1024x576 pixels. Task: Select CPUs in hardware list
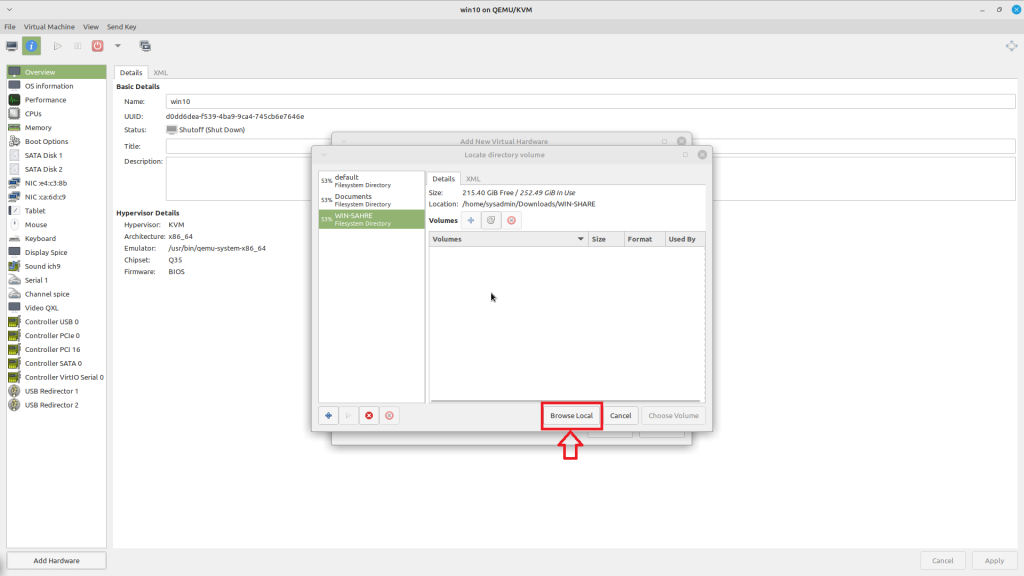(56, 114)
